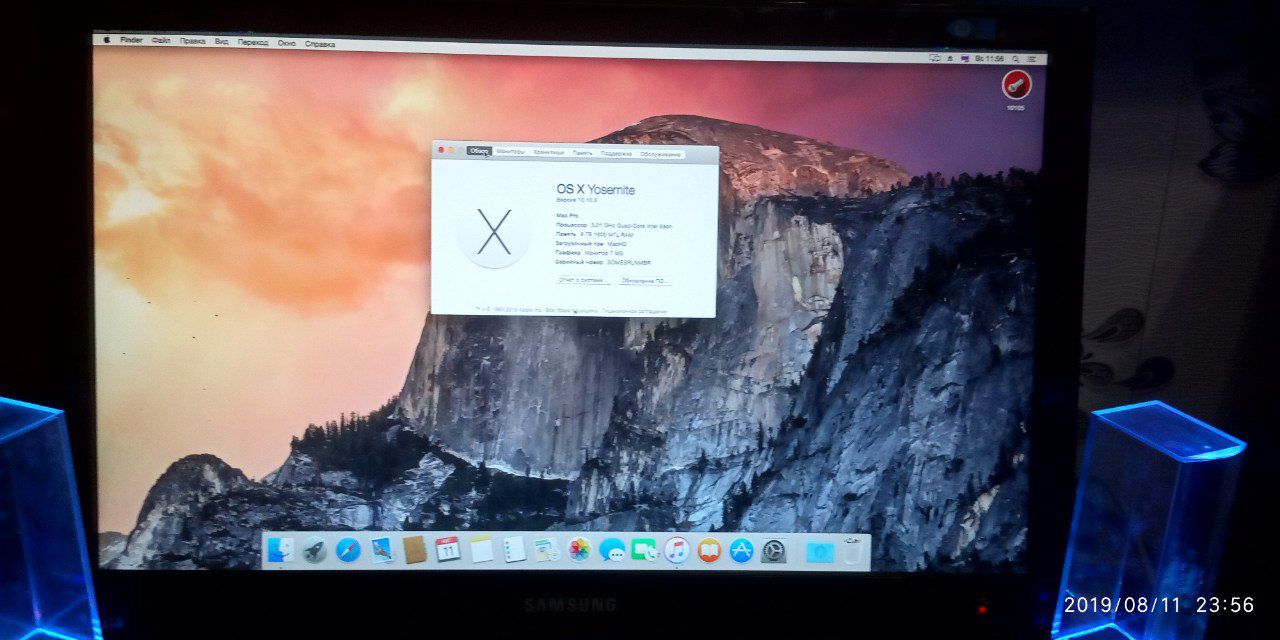
Task: Open Calendar icon in Dock
Action: click(448, 549)
